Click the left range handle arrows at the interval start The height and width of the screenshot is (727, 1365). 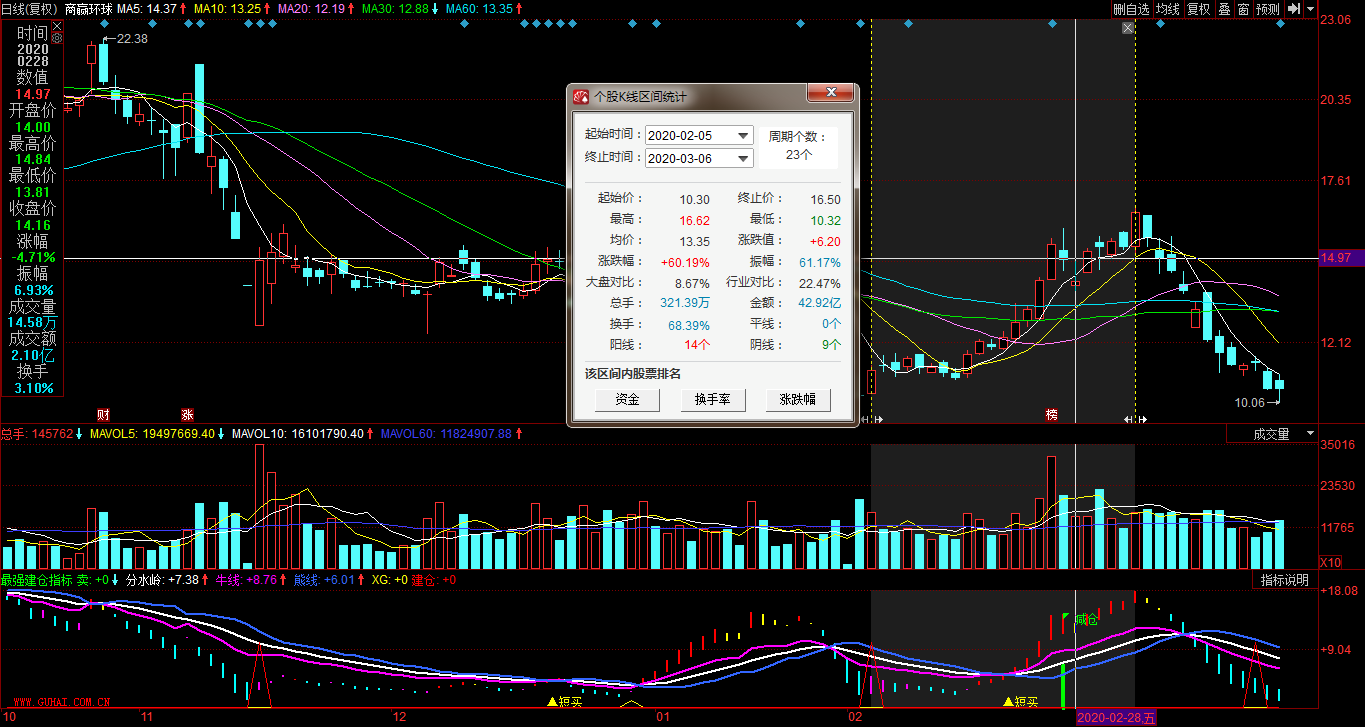coord(873,419)
